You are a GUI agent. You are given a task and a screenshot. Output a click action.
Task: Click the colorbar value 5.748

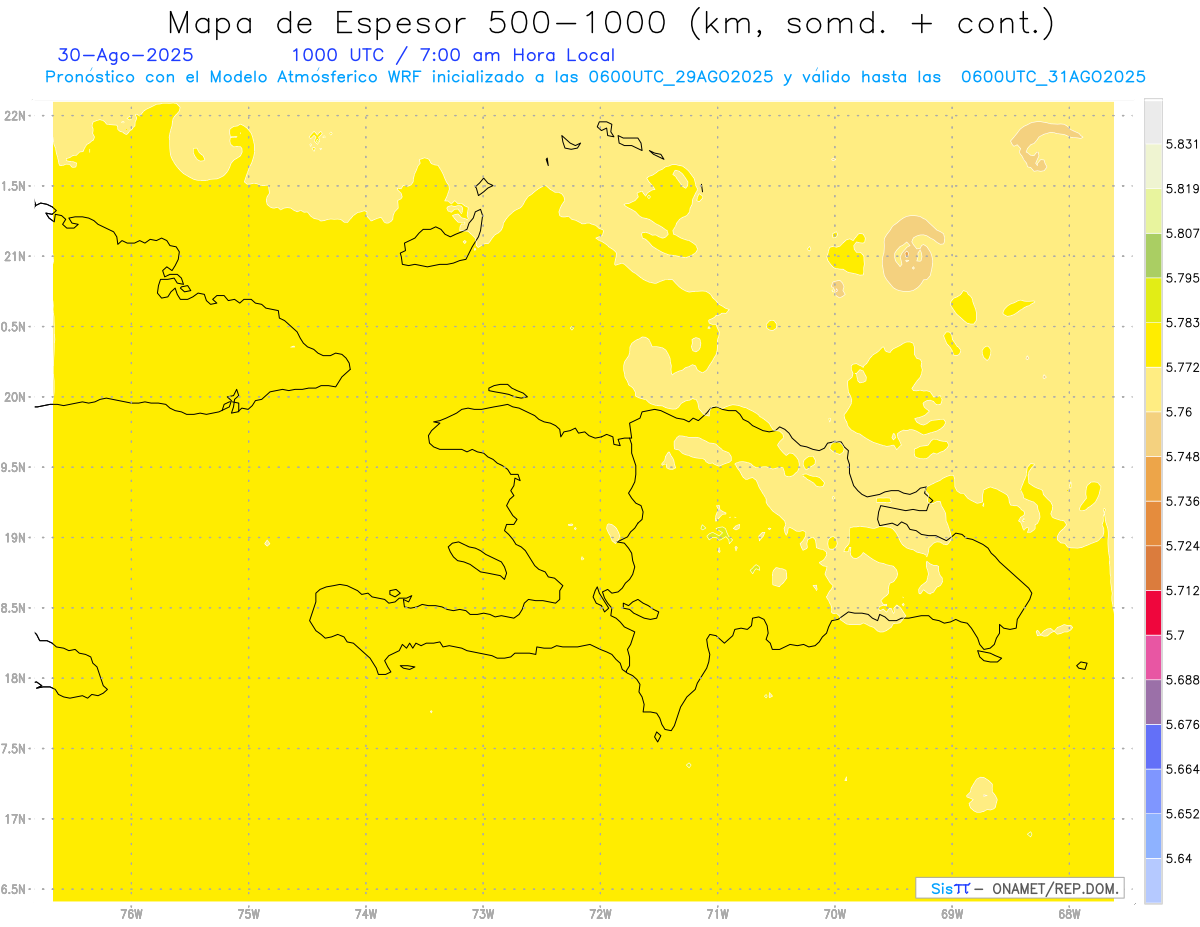pos(1183,456)
